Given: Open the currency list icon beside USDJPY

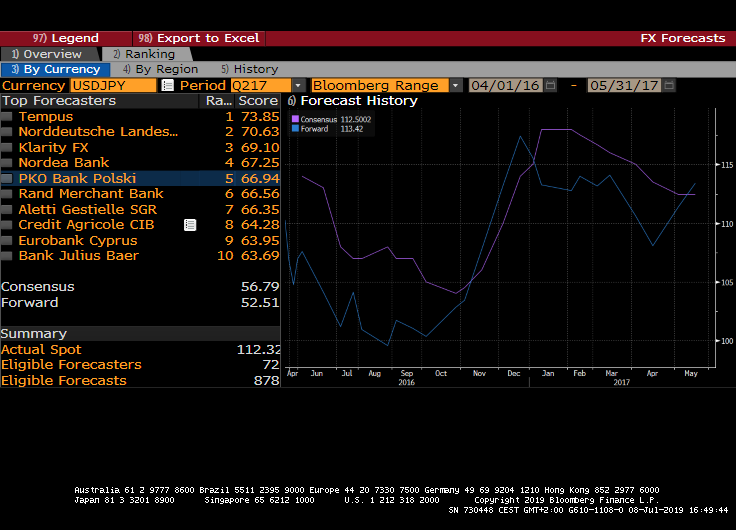Looking at the screenshot, I should (167, 86).
